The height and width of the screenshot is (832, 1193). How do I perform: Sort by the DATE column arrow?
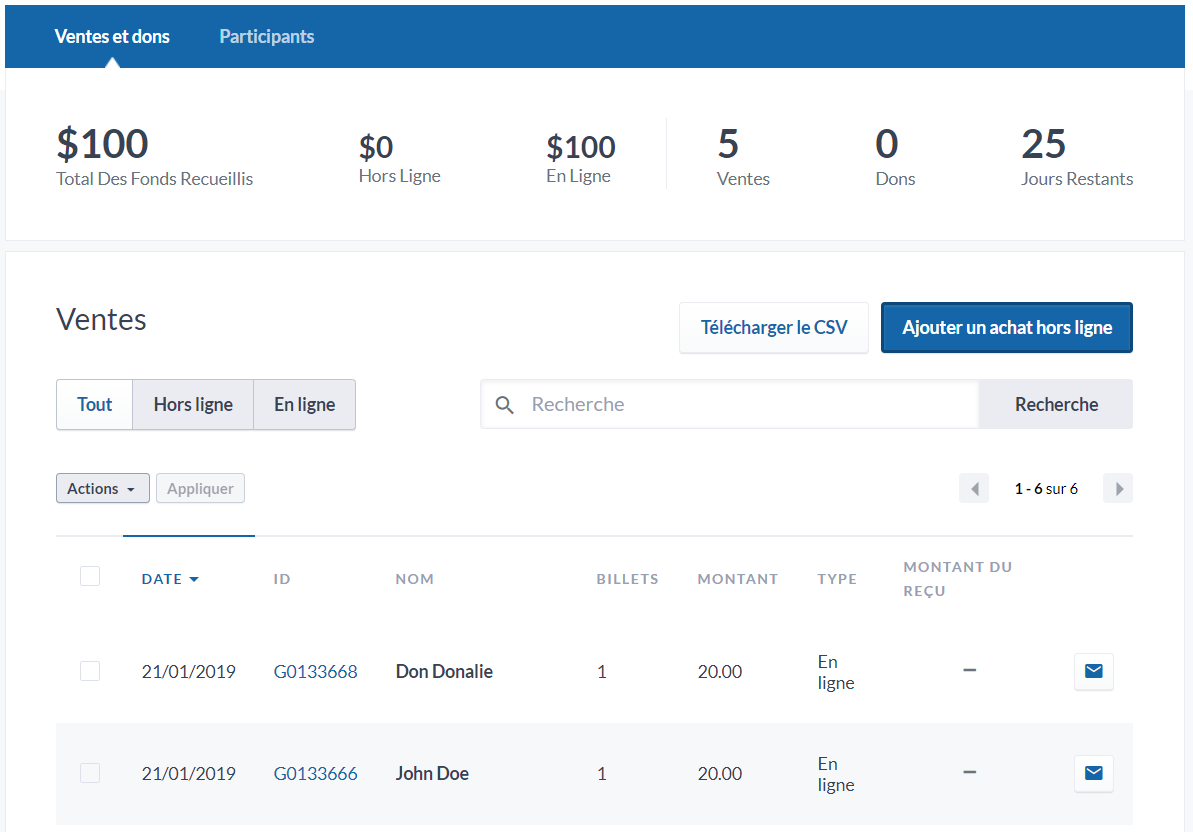pos(194,580)
